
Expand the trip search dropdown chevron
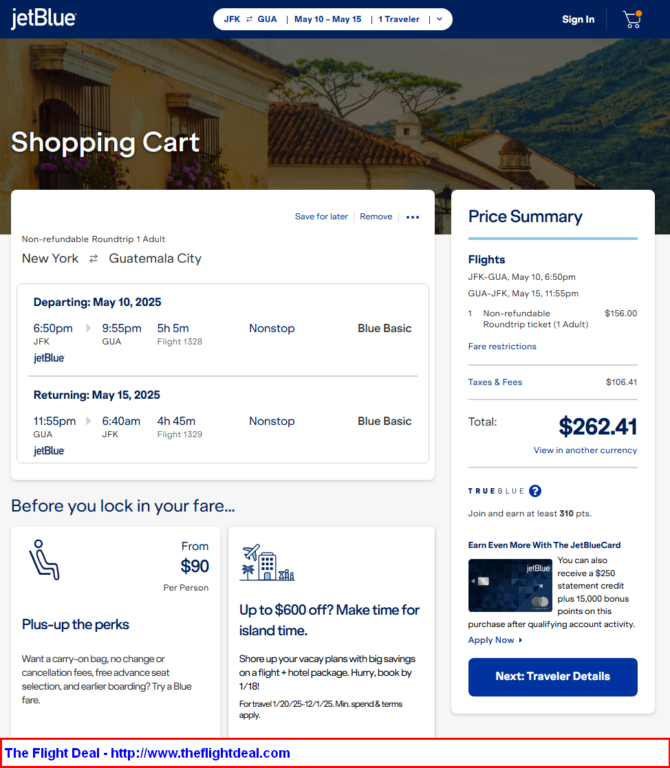[439, 19]
